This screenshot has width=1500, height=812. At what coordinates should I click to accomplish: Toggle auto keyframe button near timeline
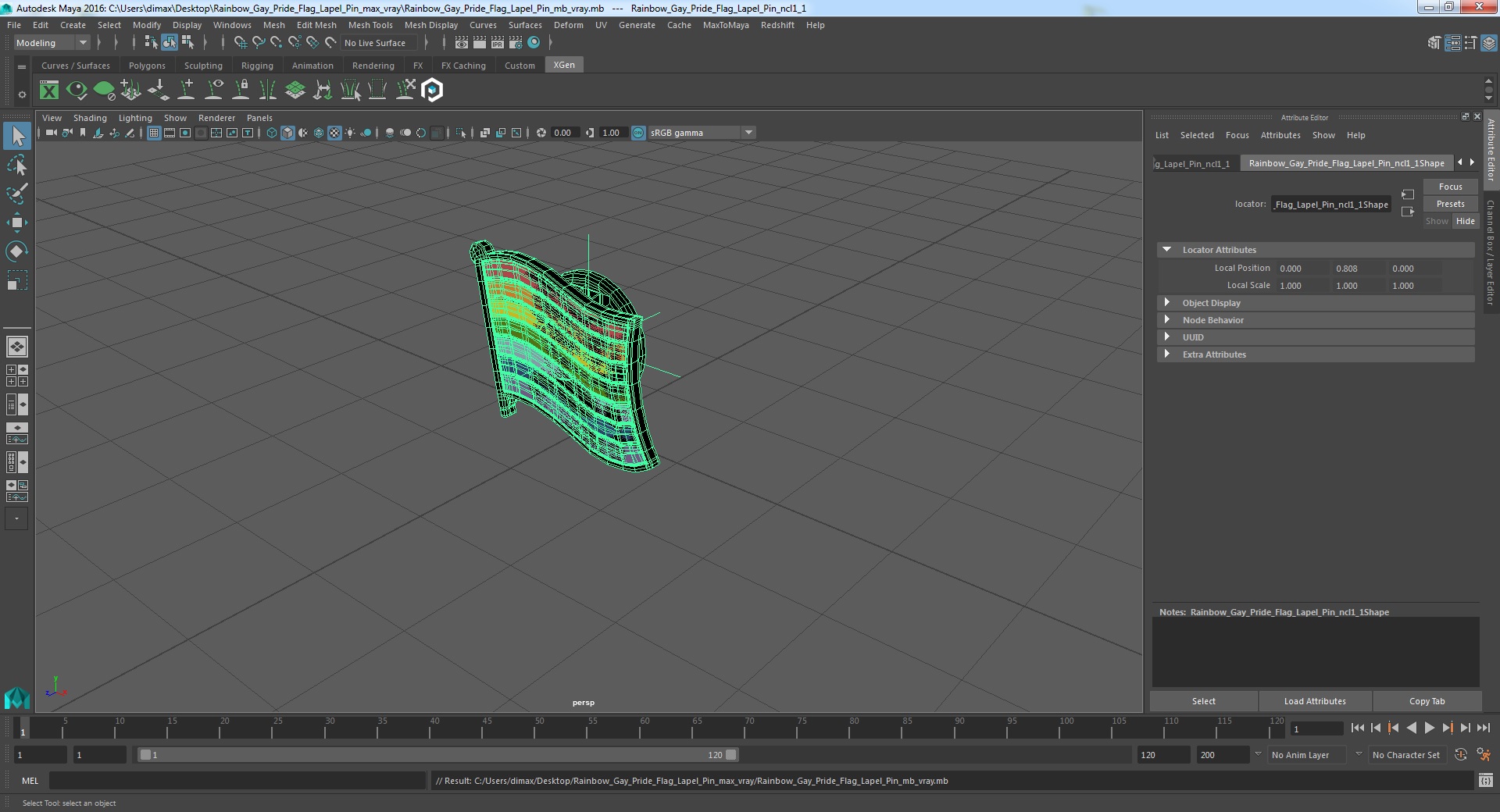click(1460, 755)
